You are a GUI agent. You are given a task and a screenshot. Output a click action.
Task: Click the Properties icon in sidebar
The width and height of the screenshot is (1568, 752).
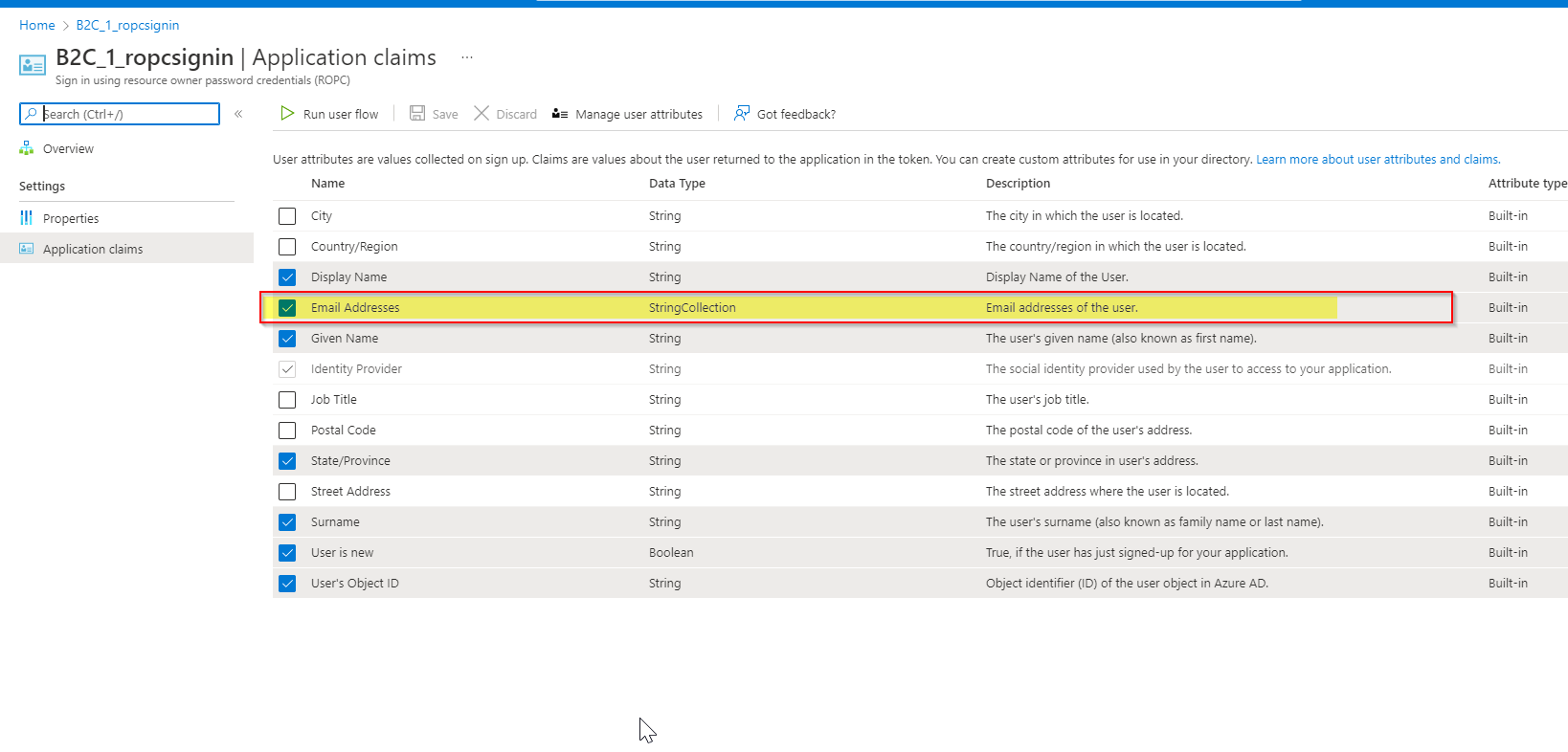(x=27, y=218)
